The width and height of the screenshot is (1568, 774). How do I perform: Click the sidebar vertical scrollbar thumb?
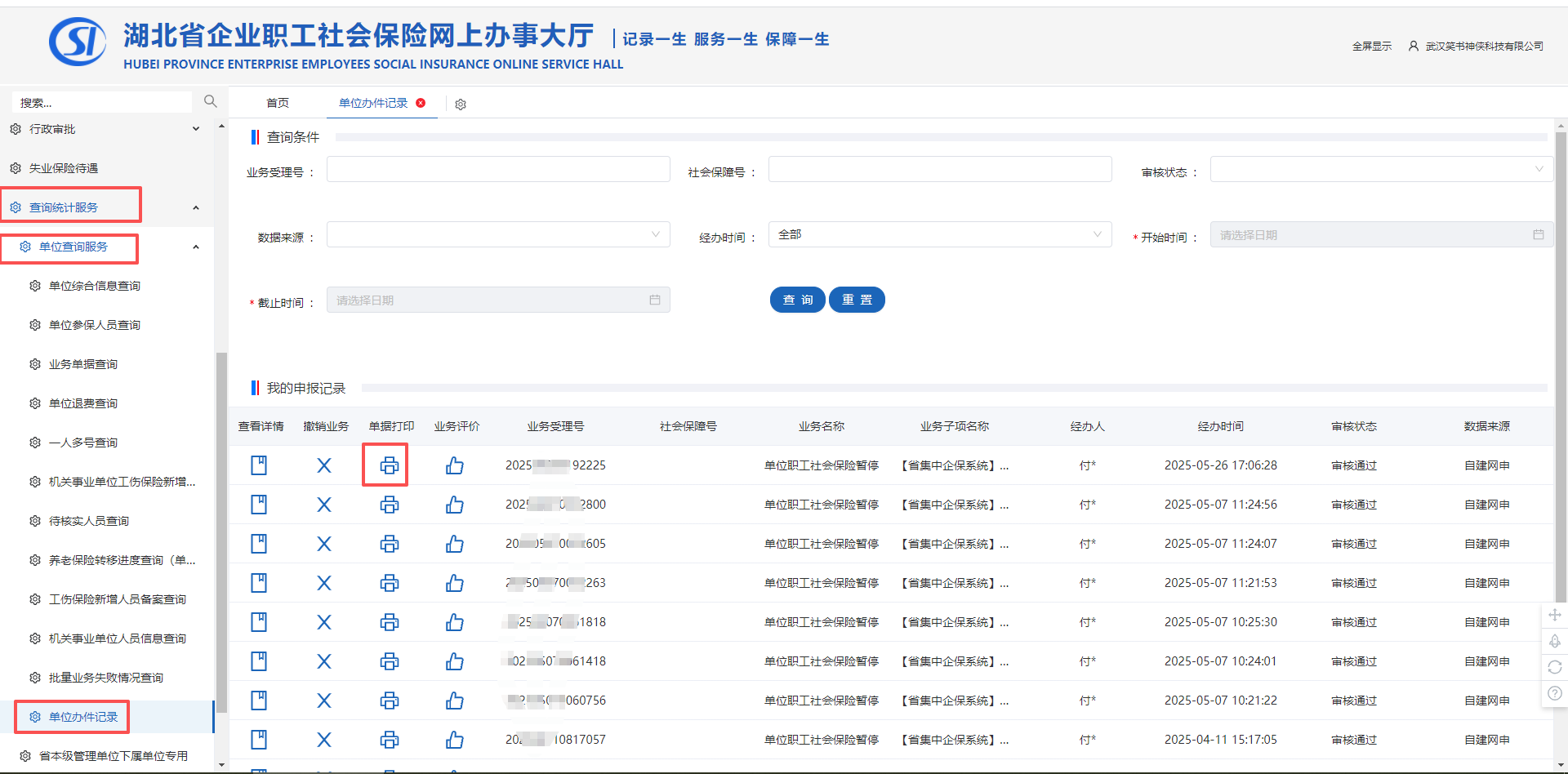220,531
